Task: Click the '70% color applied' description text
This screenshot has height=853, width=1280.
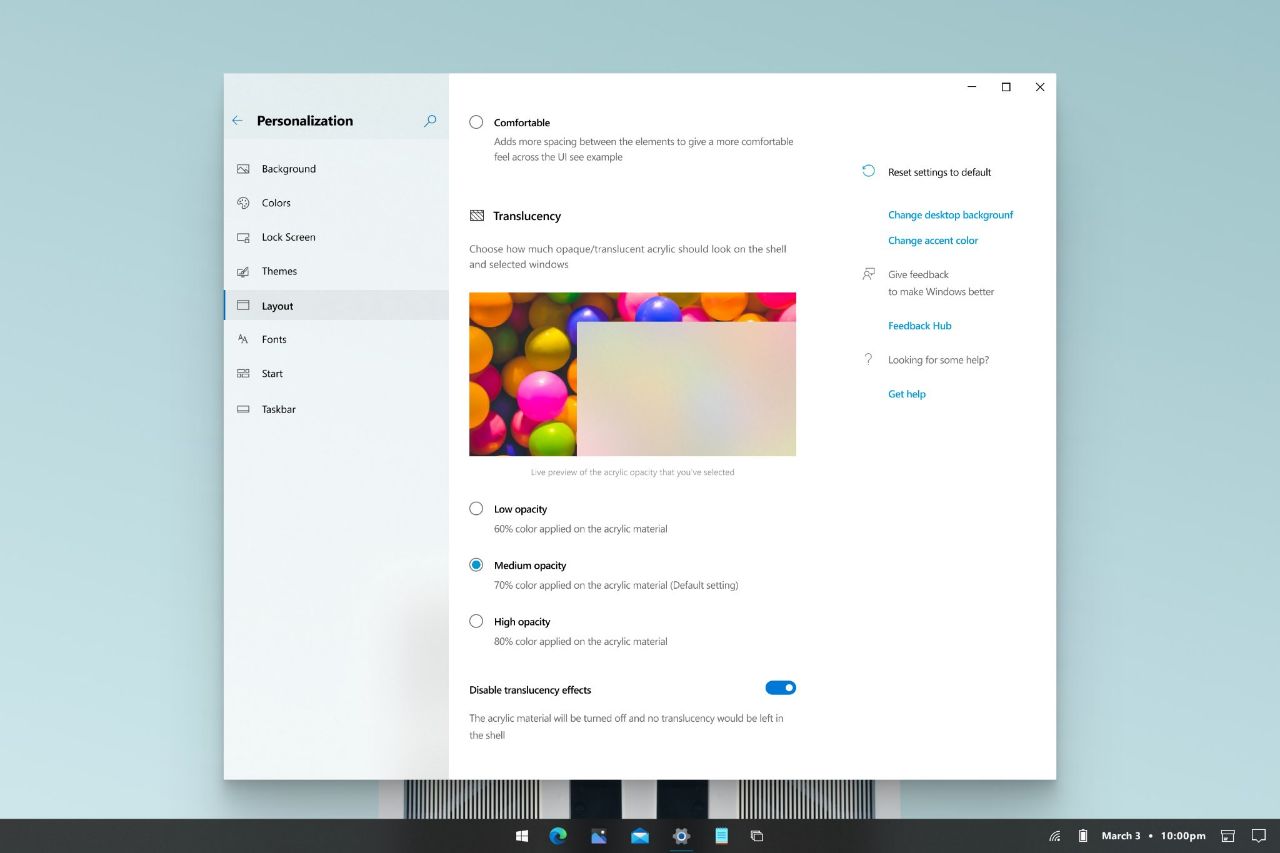Action: coord(616,585)
